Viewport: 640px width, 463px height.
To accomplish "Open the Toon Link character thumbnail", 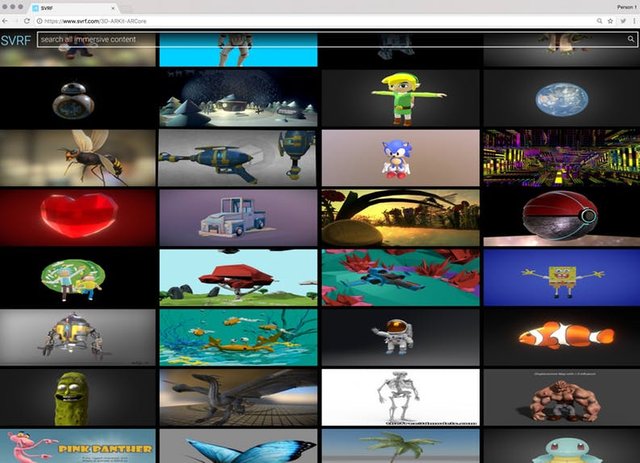I will pos(400,98).
